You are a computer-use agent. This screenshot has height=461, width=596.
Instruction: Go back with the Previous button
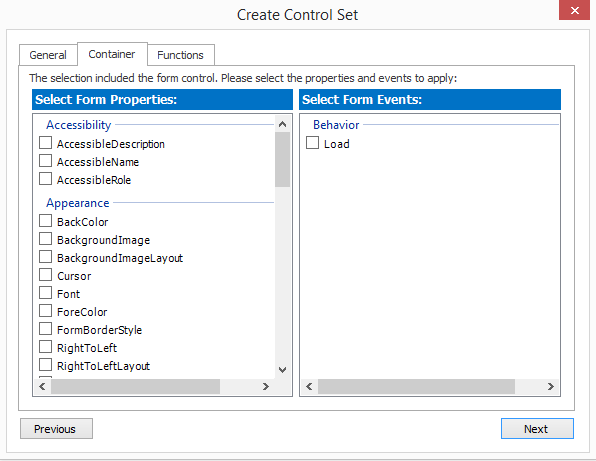56,429
